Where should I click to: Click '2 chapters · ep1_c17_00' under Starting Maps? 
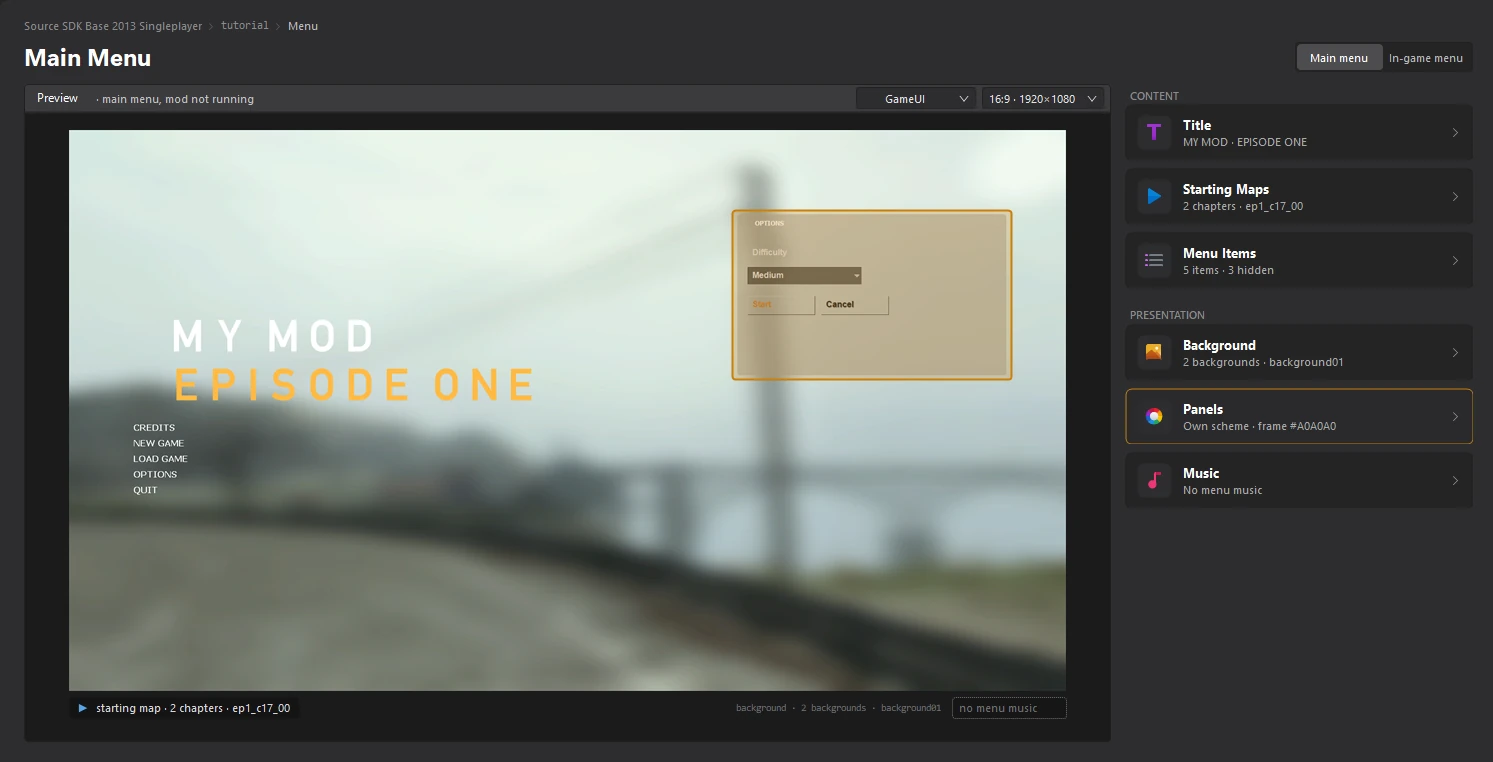click(x=1243, y=207)
